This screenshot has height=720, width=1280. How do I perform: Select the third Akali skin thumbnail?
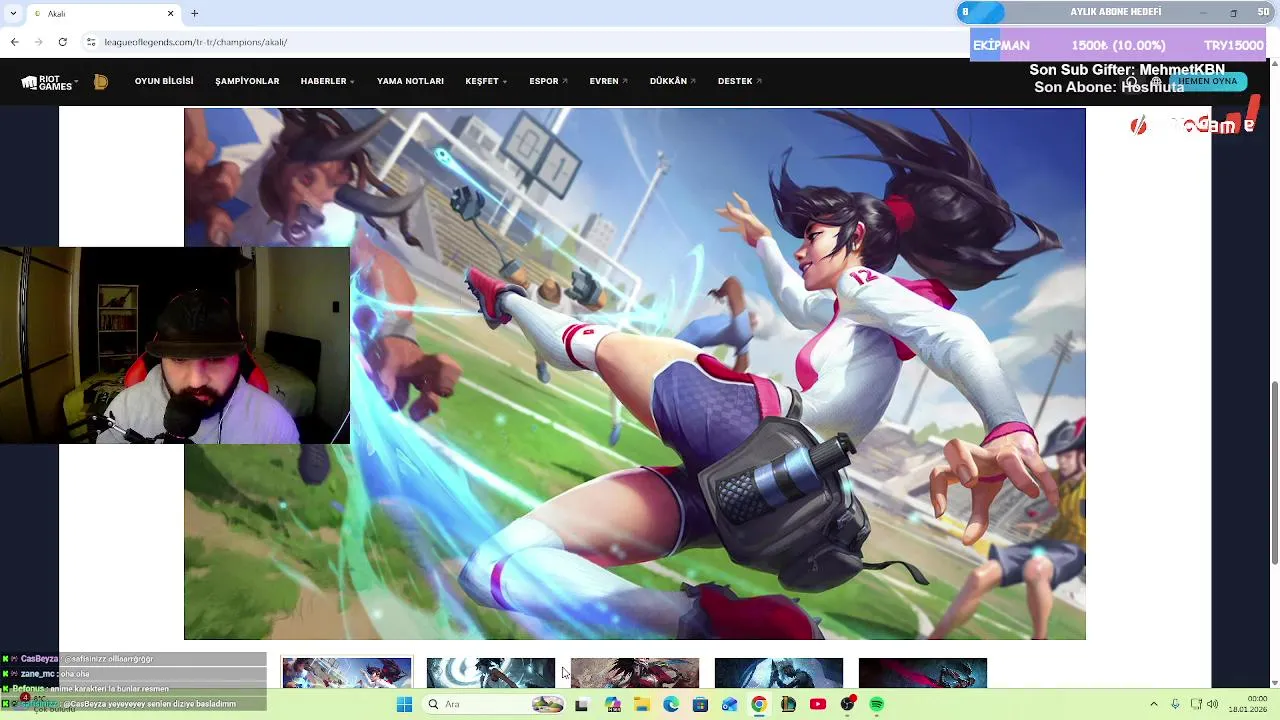tap(635, 673)
